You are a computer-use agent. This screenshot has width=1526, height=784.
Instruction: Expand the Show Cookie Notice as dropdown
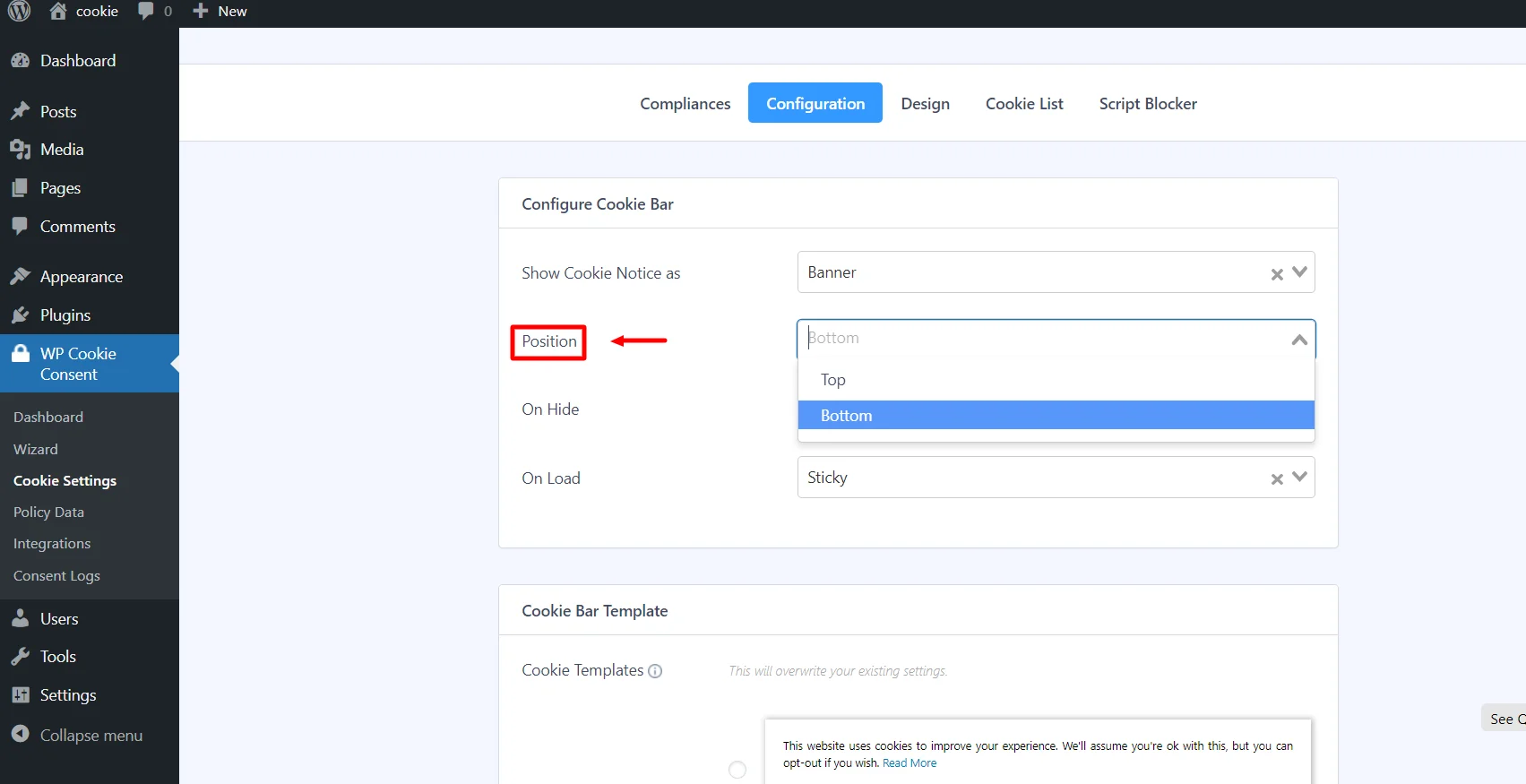(x=1299, y=272)
